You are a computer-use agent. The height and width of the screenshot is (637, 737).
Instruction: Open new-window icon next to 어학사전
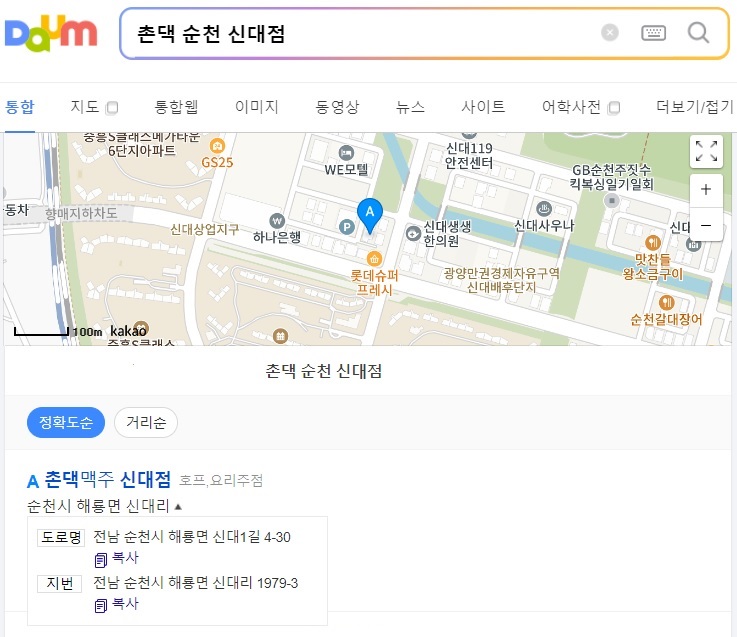613,108
